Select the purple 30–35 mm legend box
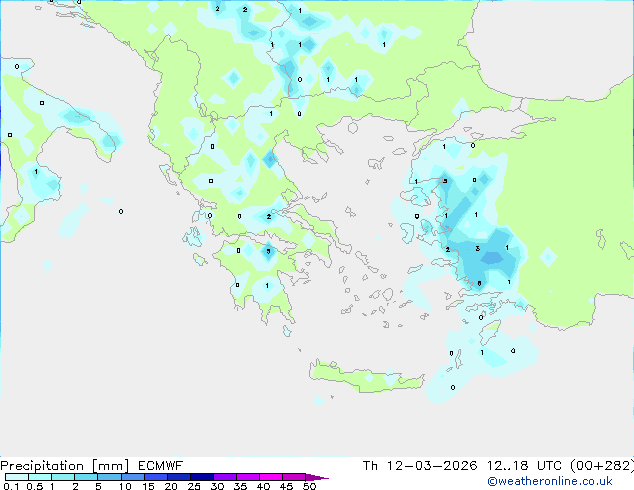The image size is (634, 490). (225, 477)
